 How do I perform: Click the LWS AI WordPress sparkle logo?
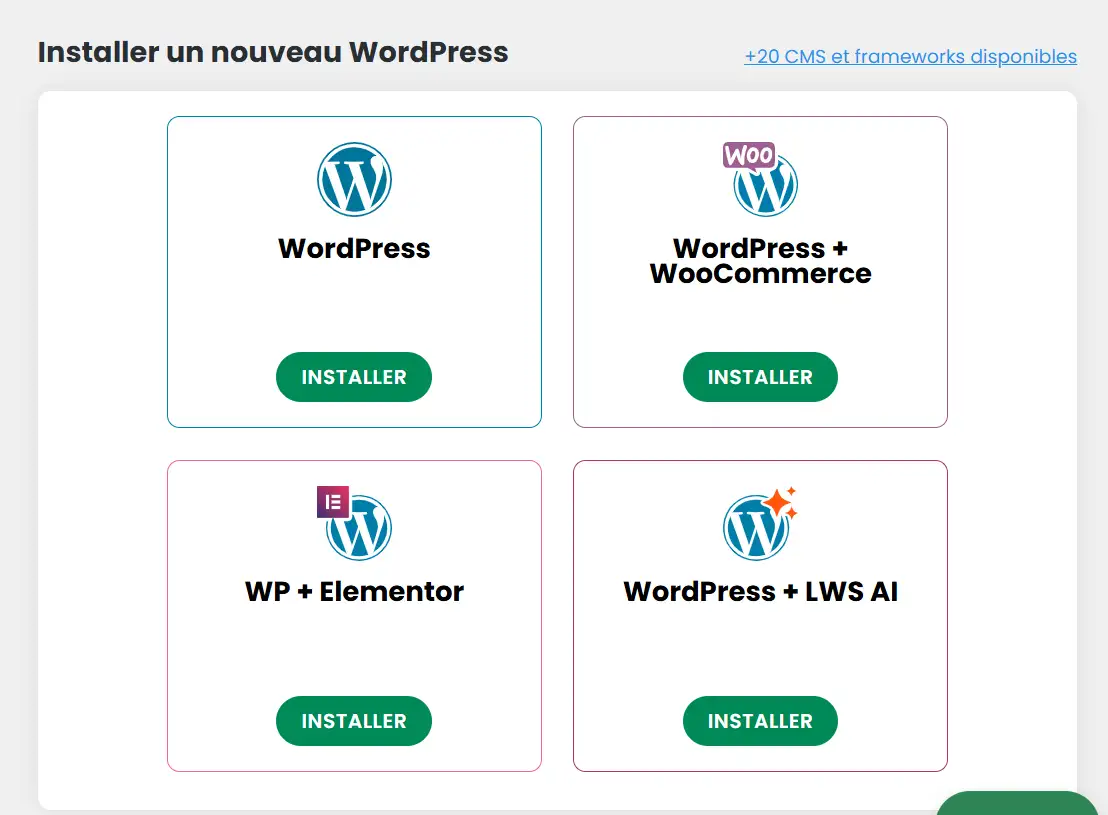pyautogui.click(x=760, y=523)
